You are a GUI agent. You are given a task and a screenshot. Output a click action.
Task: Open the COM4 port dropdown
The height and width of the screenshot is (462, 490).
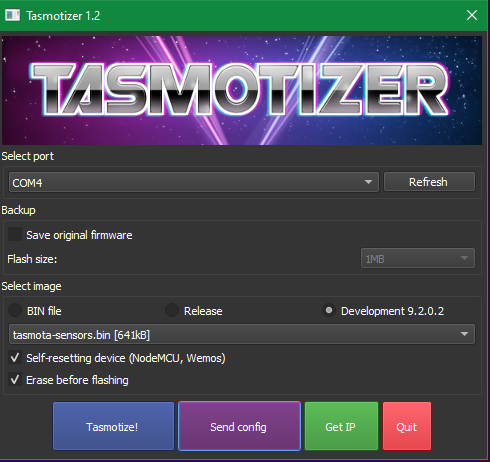[194, 182]
